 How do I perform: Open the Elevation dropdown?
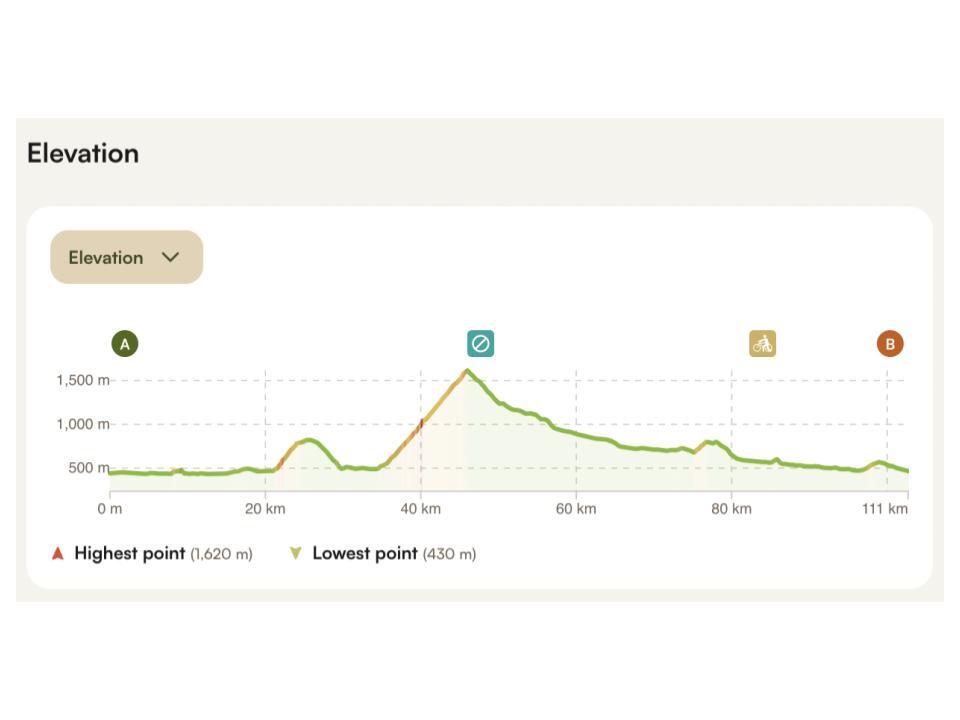point(127,257)
